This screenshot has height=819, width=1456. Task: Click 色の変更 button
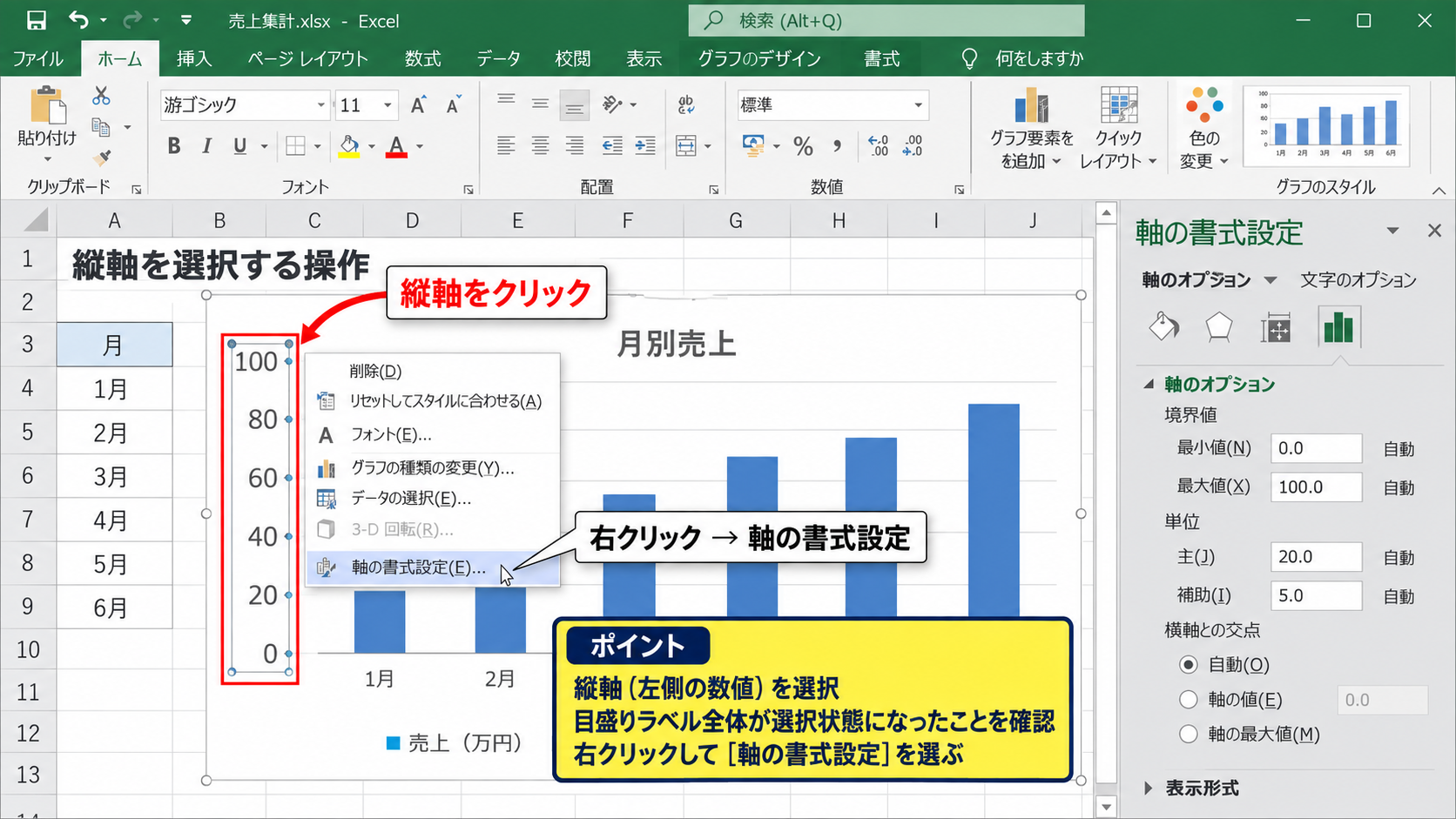[1204, 128]
